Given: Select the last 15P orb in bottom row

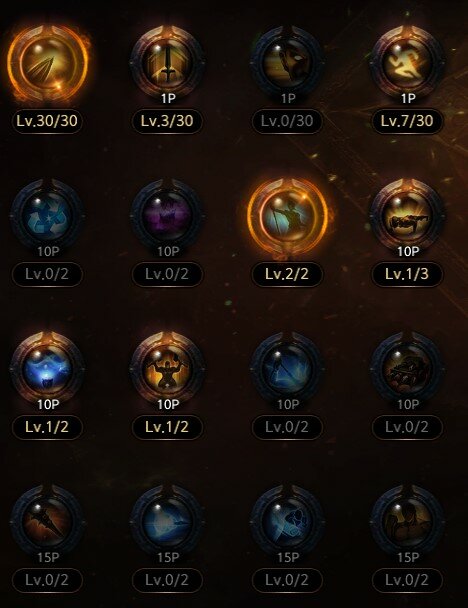Looking at the screenshot, I should 408,522.
